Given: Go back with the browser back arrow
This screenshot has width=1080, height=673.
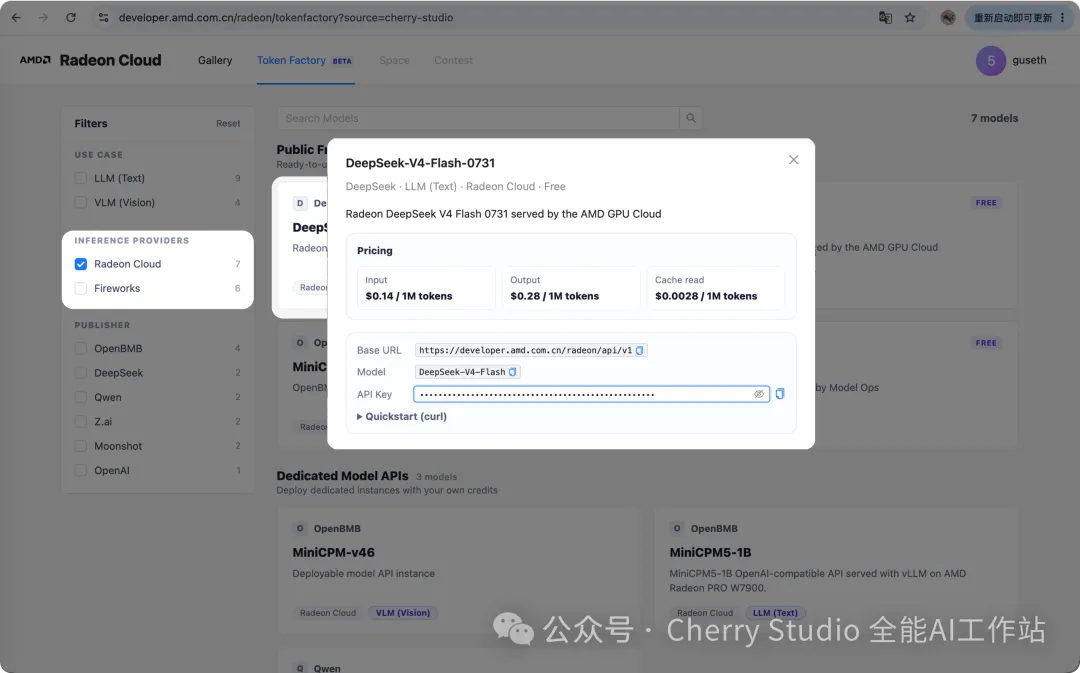Looking at the screenshot, I should (x=17, y=18).
